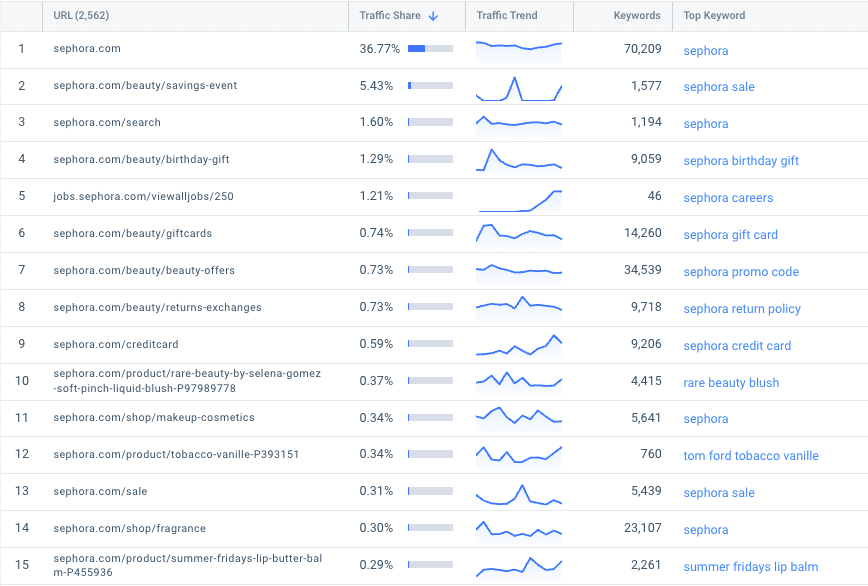This screenshot has width=868, height=586.
Task: Open the 'sephora' keyword for makeup-cosmetics row
Action: click(706, 419)
